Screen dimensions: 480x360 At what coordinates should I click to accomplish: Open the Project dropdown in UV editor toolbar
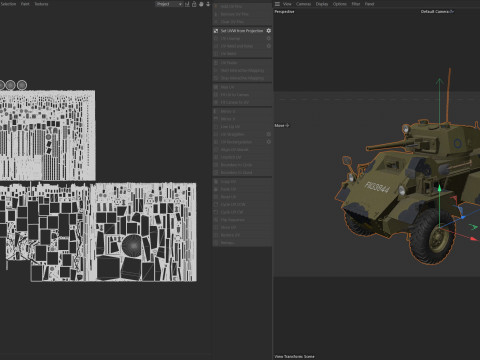coord(169,4)
